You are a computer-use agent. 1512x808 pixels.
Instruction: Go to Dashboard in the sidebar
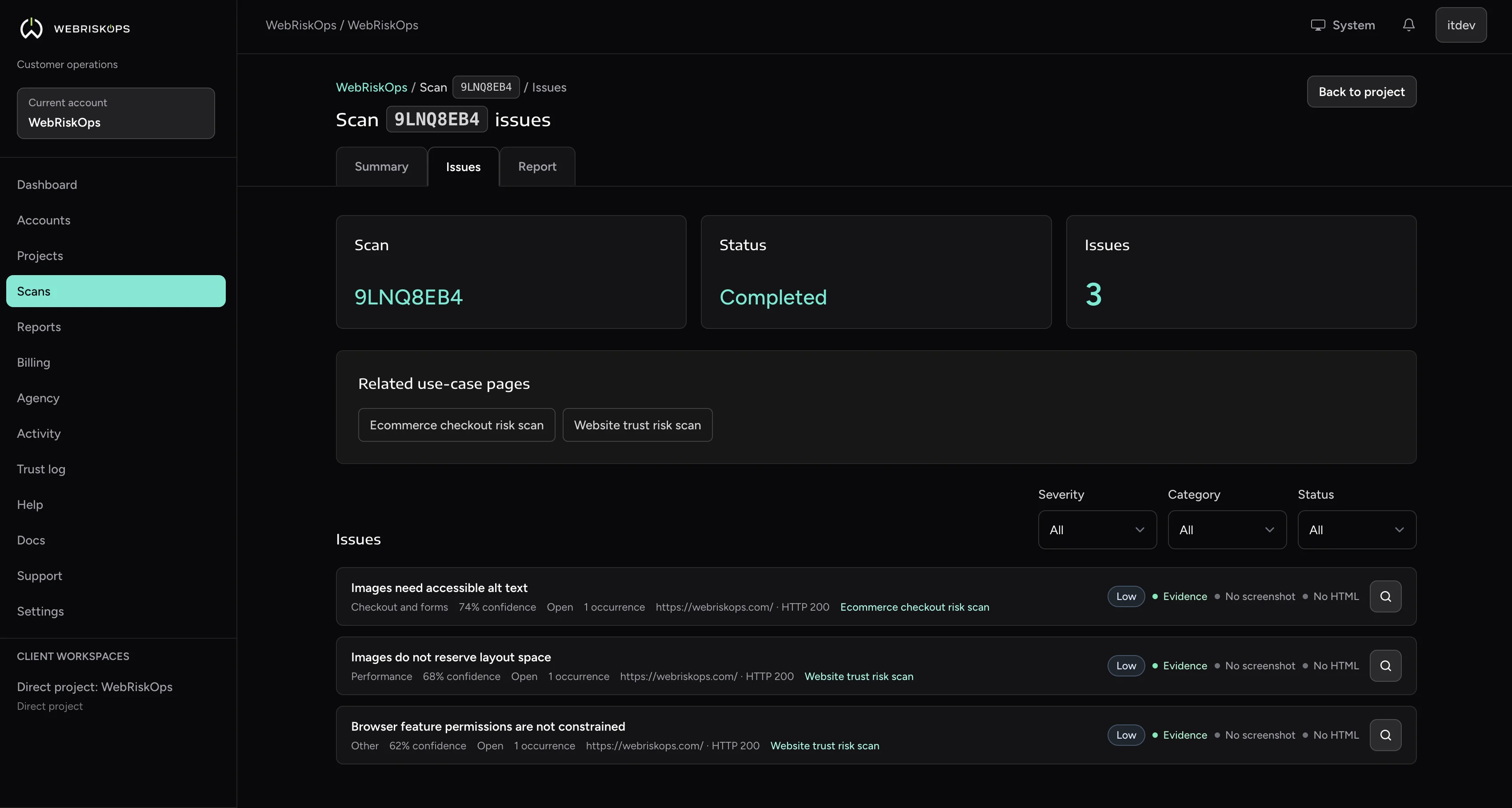click(116, 185)
